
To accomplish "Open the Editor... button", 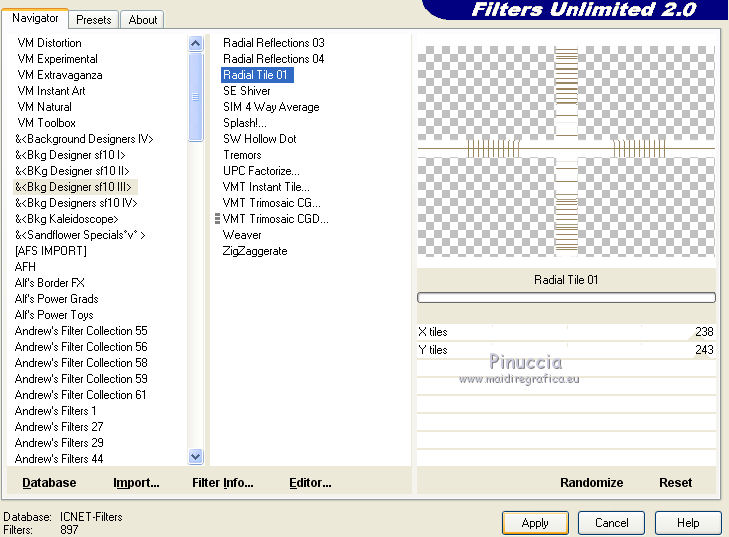I will coord(310,483).
